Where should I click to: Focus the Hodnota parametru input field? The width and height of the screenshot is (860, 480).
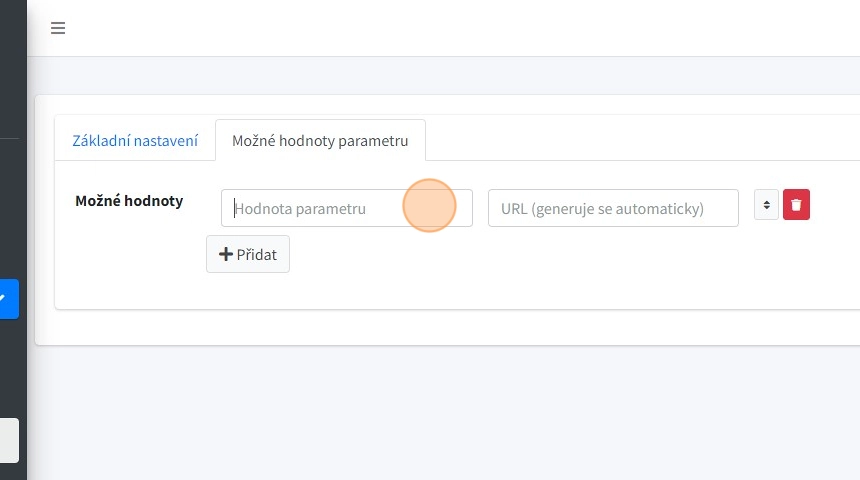[x=346, y=208]
